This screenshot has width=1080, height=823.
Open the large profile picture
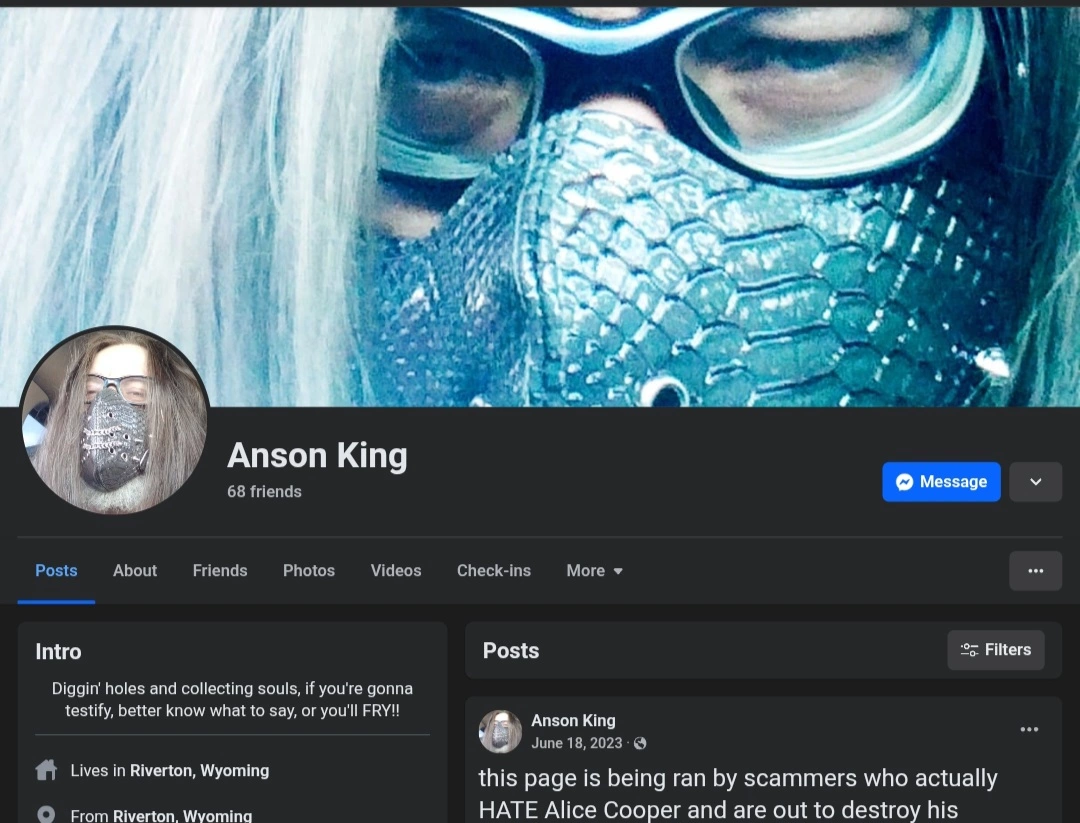click(x=114, y=421)
